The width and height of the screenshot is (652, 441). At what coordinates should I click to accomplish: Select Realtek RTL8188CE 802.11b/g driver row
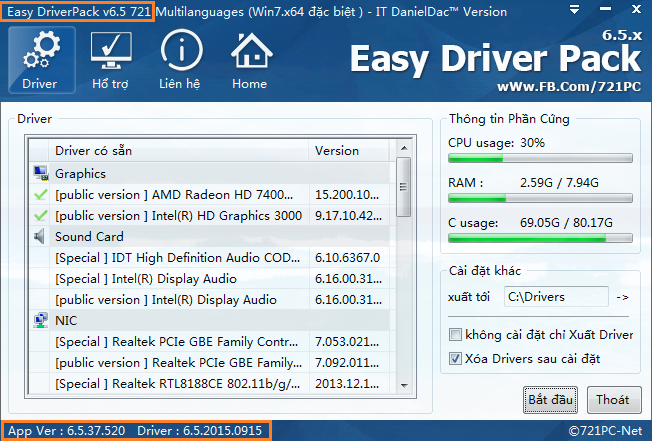tap(210, 383)
